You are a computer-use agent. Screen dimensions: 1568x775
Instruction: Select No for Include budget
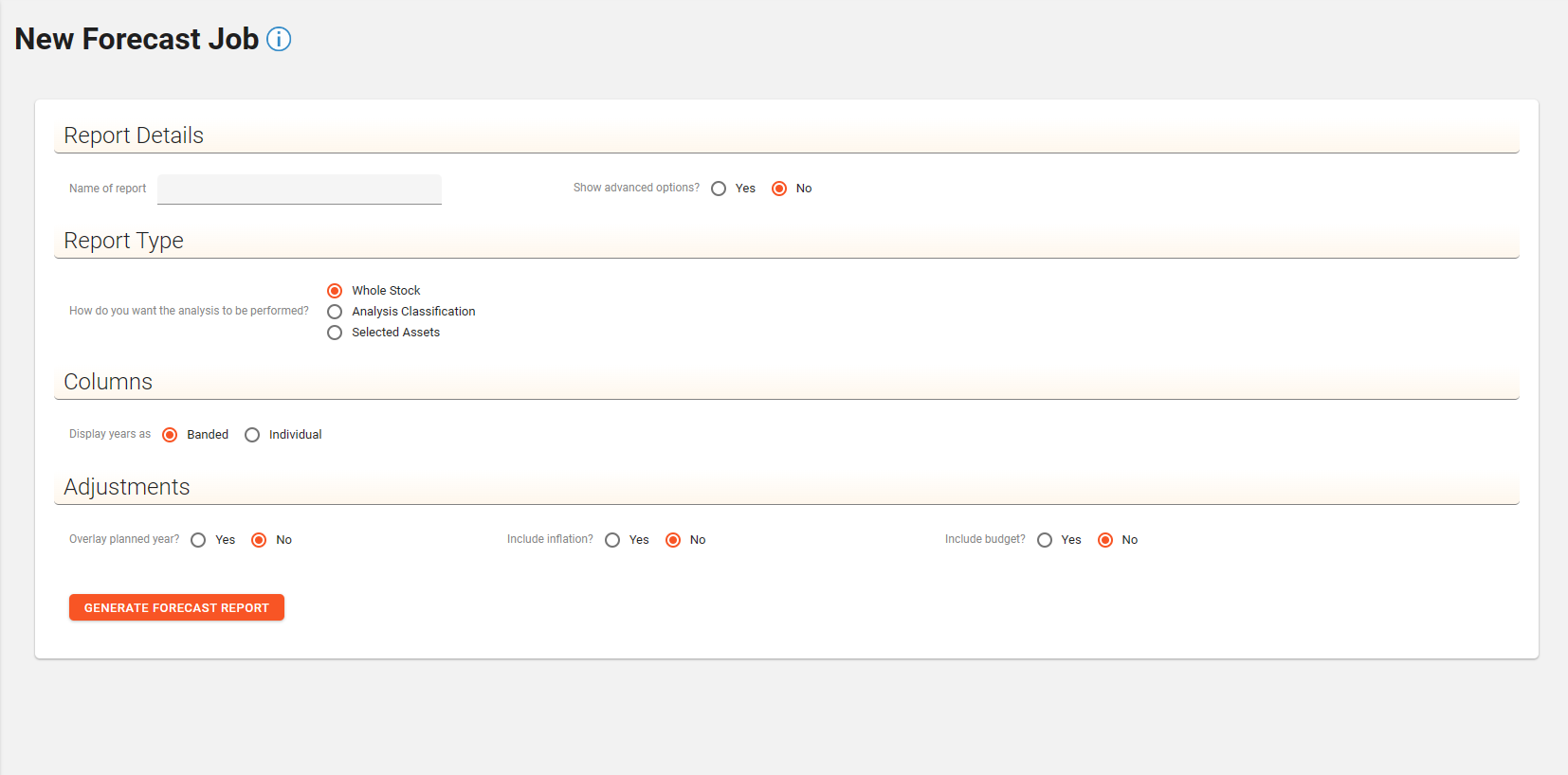coord(1105,540)
